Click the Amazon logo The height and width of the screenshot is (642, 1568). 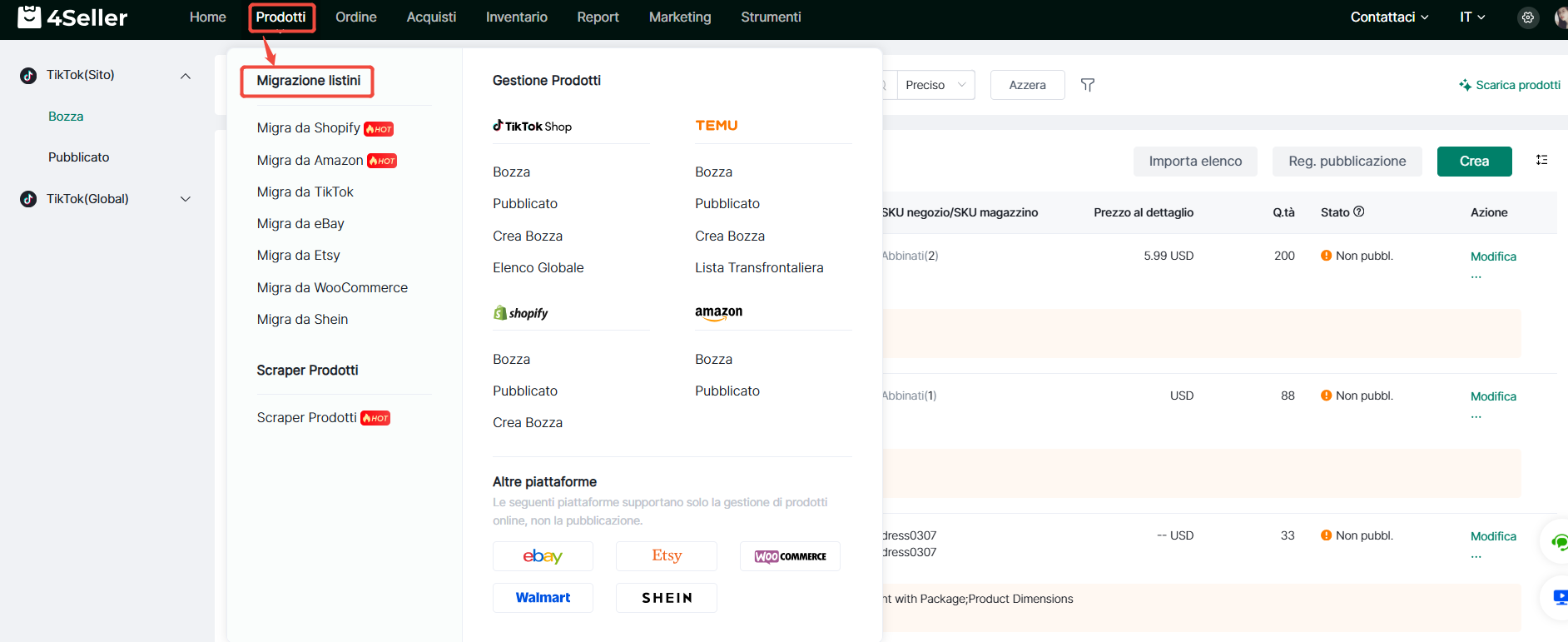coord(719,312)
